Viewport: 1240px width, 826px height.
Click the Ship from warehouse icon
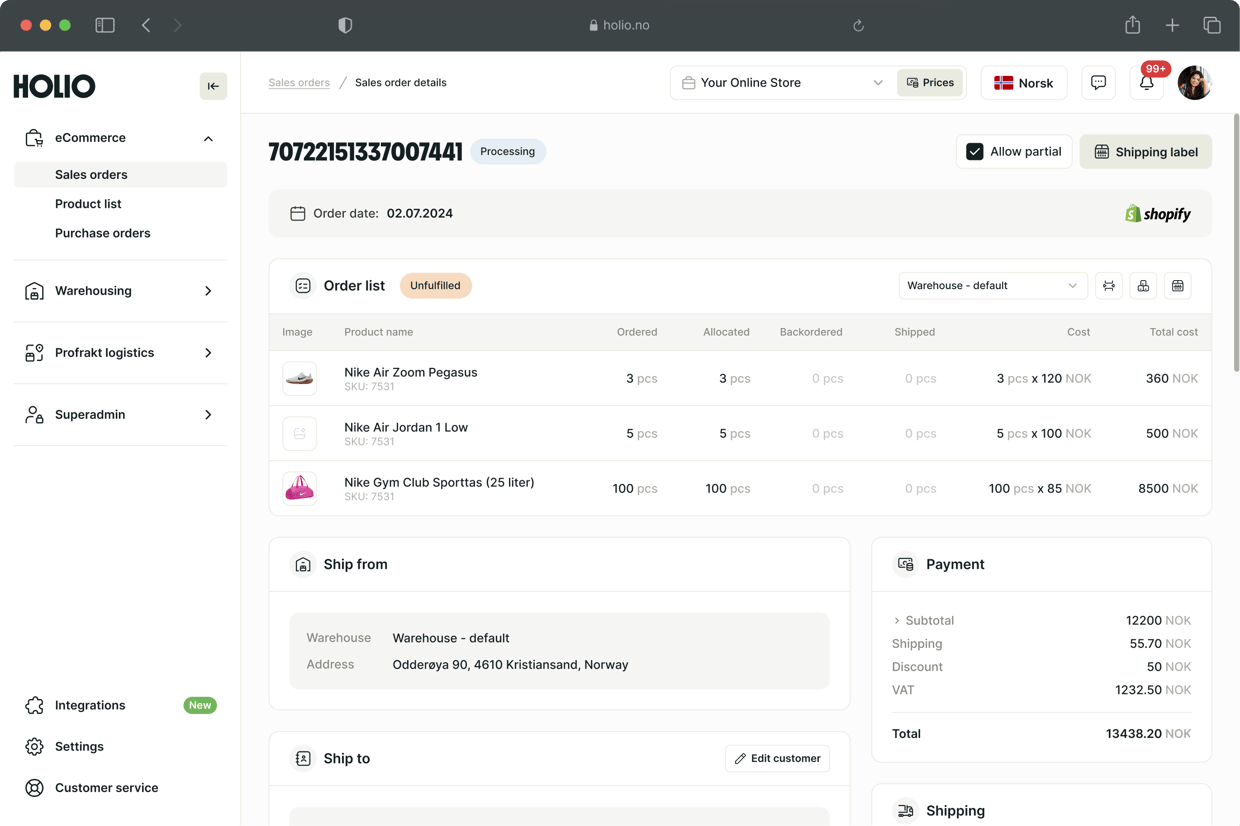(303, 565)
